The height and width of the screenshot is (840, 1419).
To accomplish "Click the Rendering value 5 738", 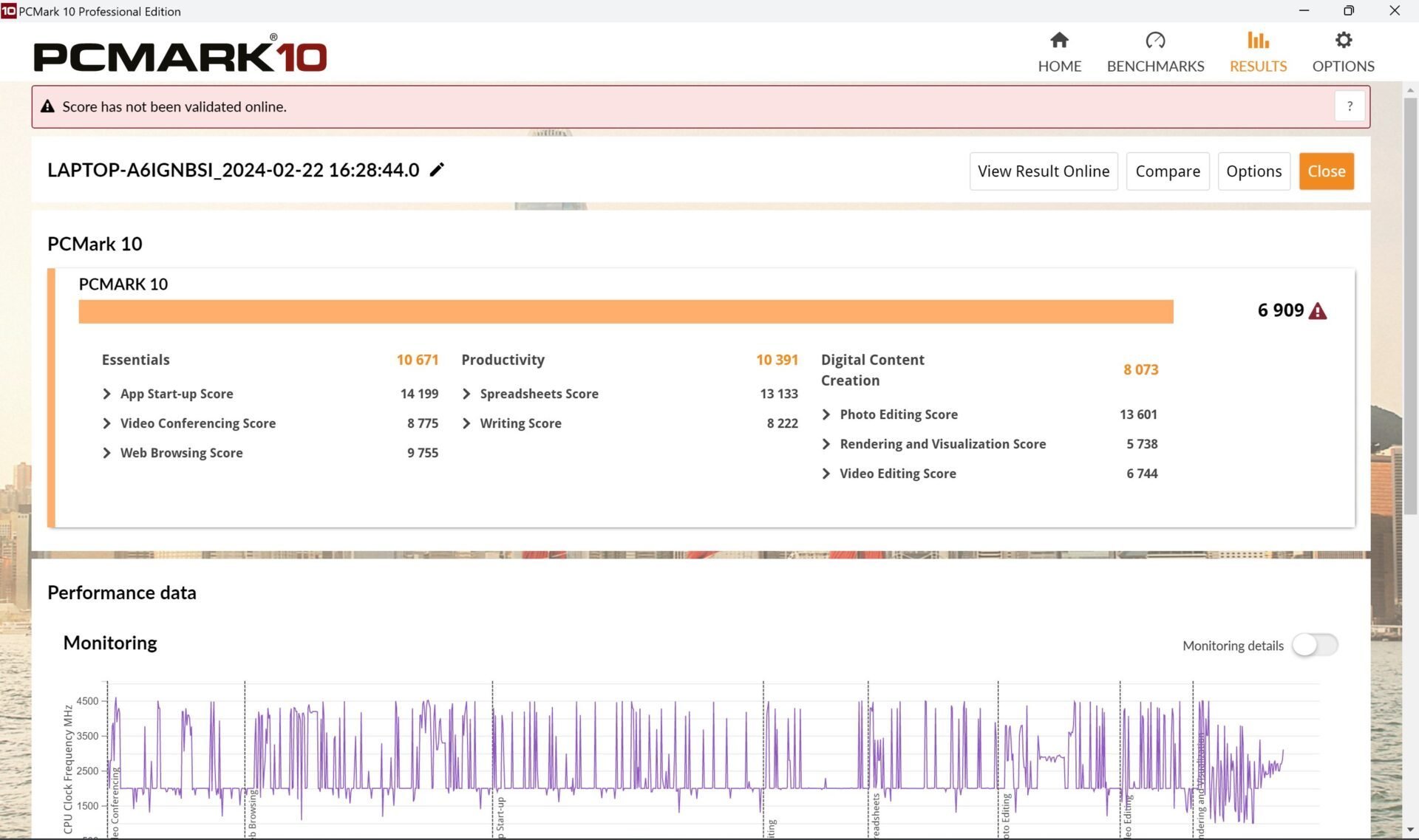I will click(x=1142, y=444).
